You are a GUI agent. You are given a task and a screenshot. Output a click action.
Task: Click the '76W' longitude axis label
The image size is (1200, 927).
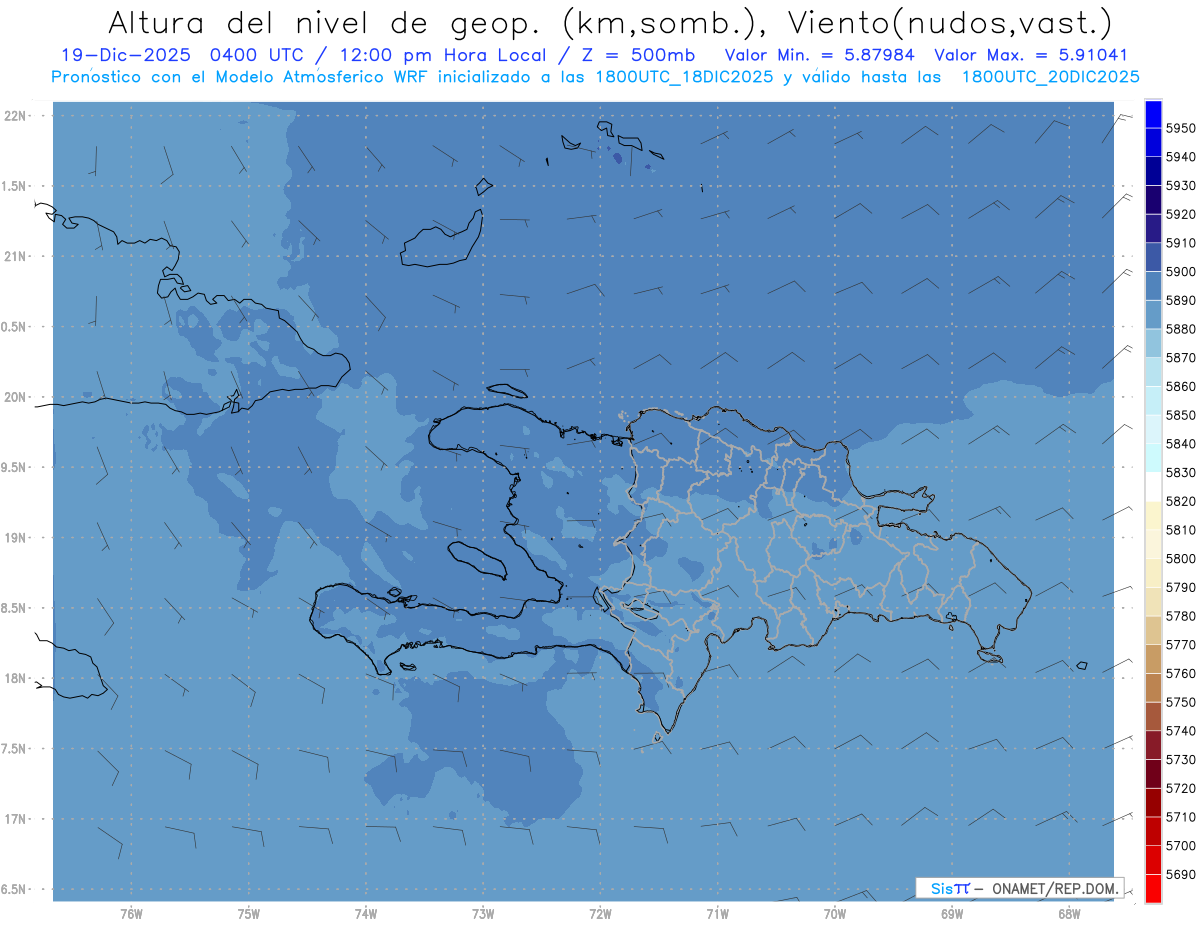point(131,914)
